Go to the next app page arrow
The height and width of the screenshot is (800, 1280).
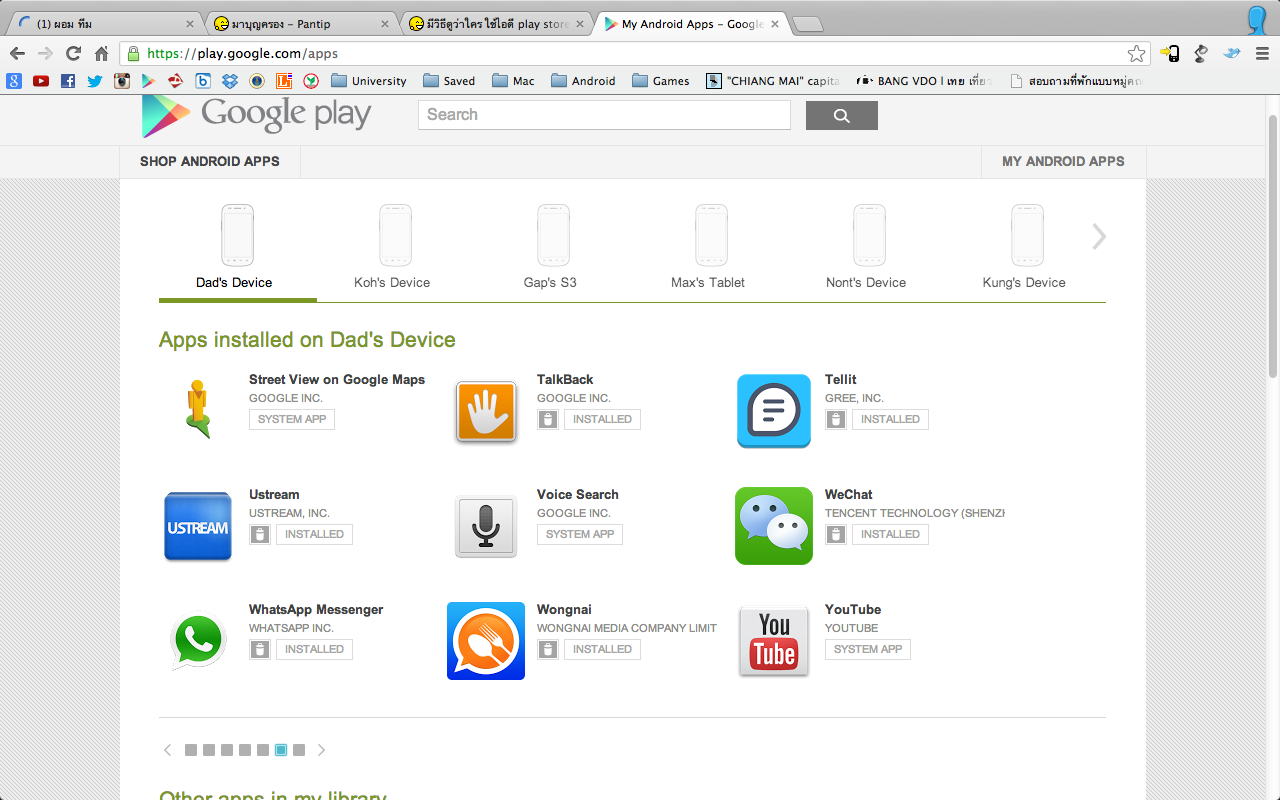pos(321,750)
